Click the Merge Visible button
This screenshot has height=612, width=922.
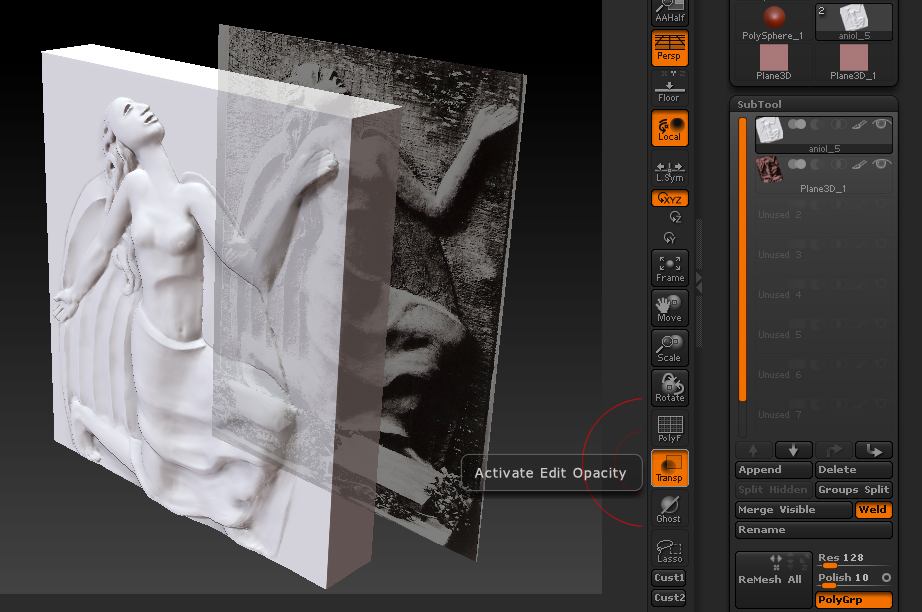pos(793,510)
